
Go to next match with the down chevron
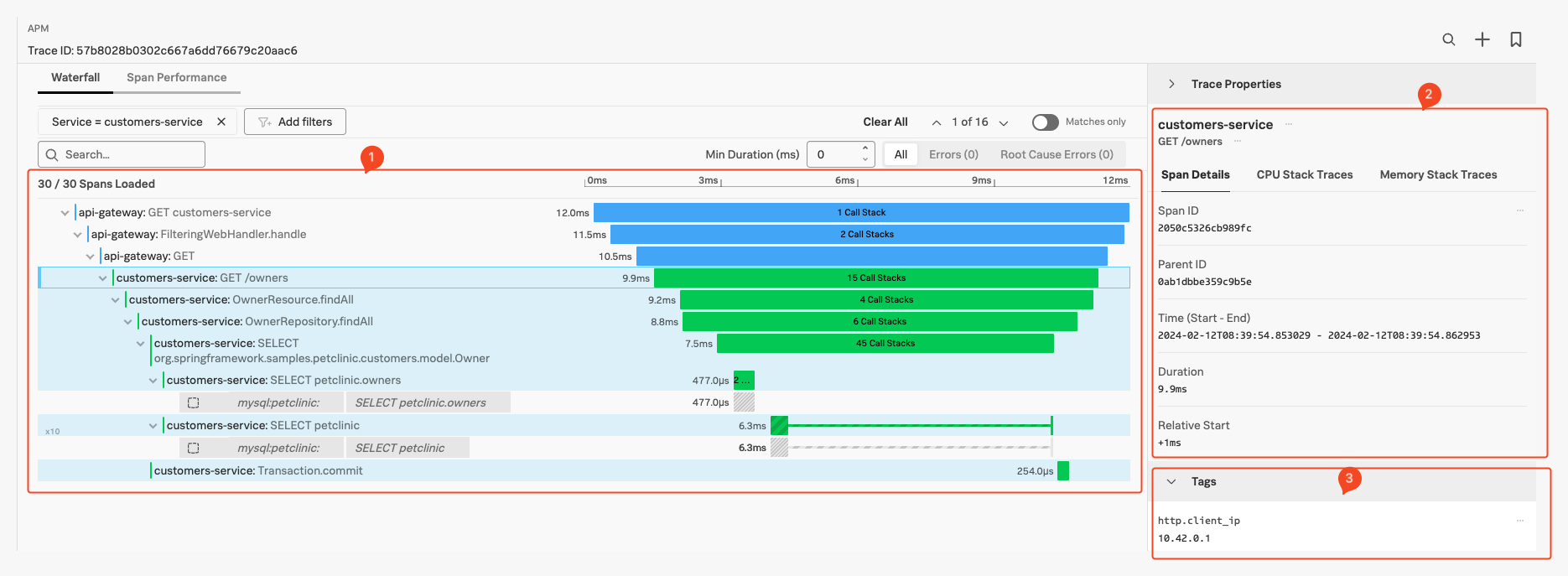click(x=1004, y=122)
